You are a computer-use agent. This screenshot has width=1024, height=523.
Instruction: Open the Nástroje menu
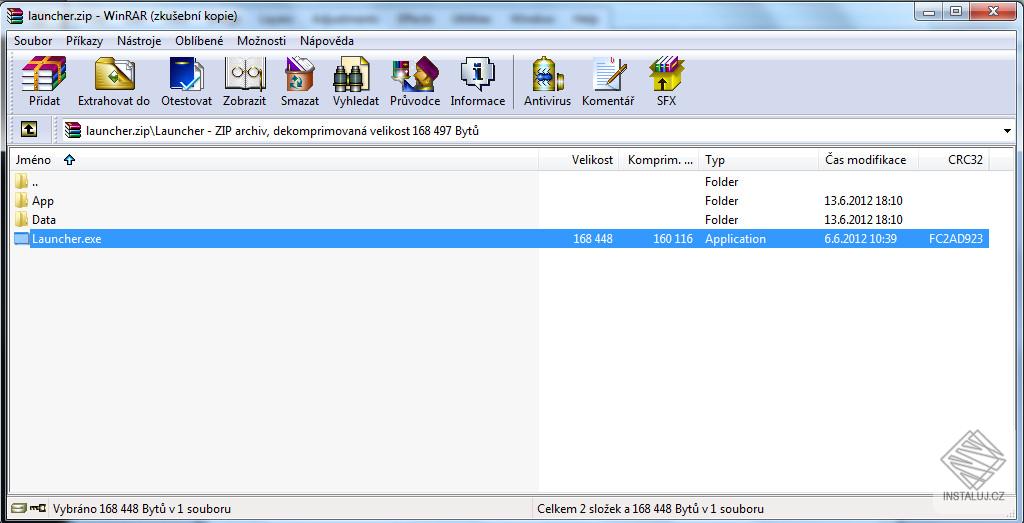[139, 40]
